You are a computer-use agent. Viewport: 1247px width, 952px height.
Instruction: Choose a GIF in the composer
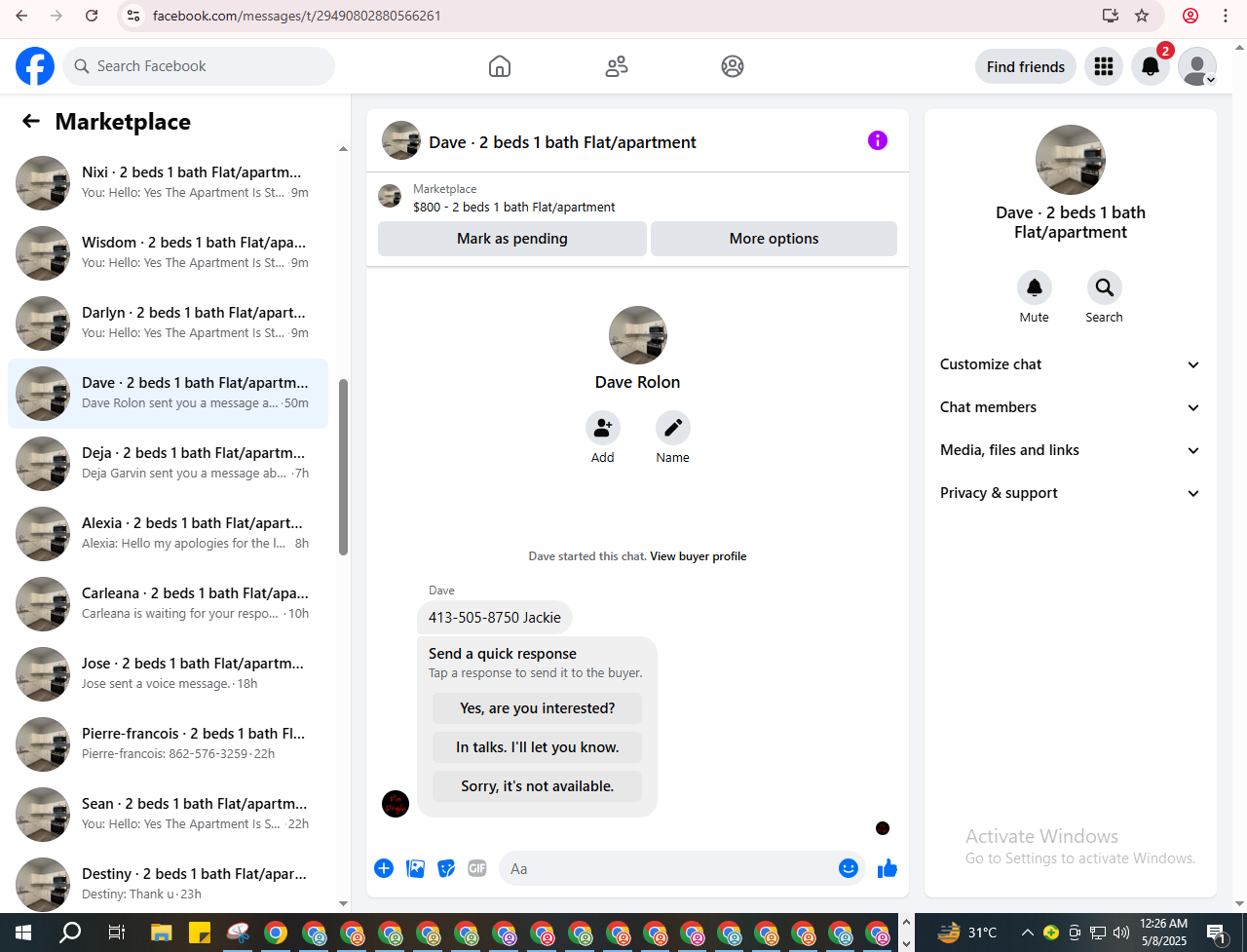pos(477,868)
